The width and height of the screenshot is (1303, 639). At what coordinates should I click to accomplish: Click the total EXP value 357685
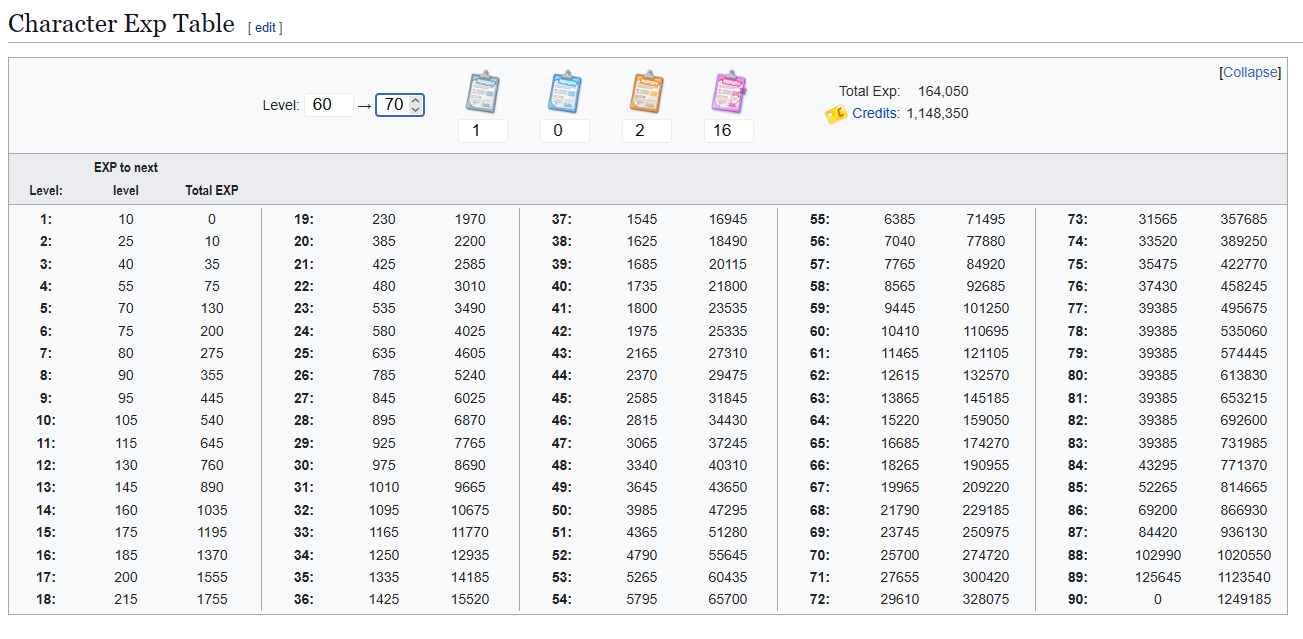[x=1244, y=219]
